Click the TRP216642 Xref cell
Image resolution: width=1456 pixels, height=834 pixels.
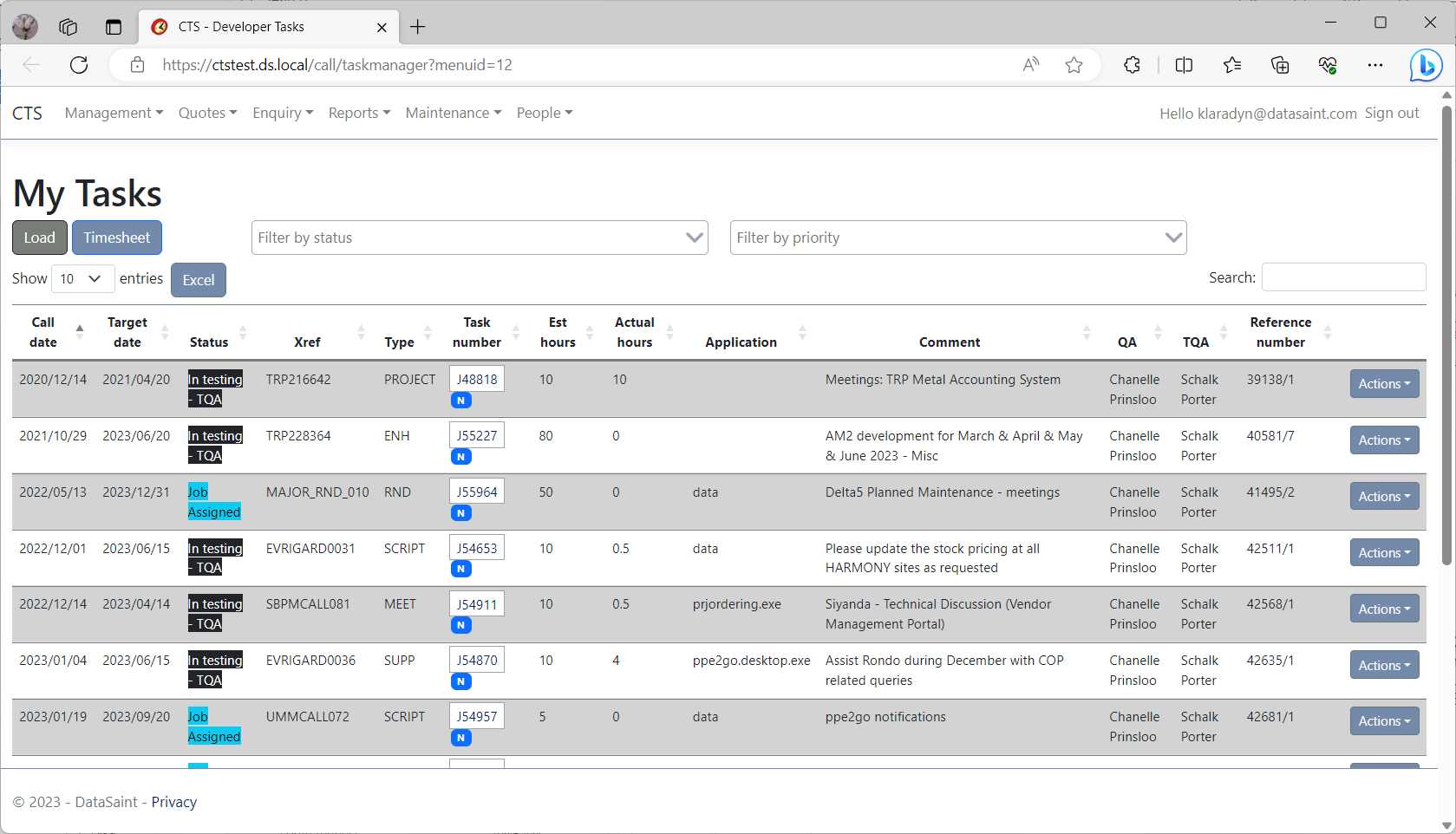(298, 380)
